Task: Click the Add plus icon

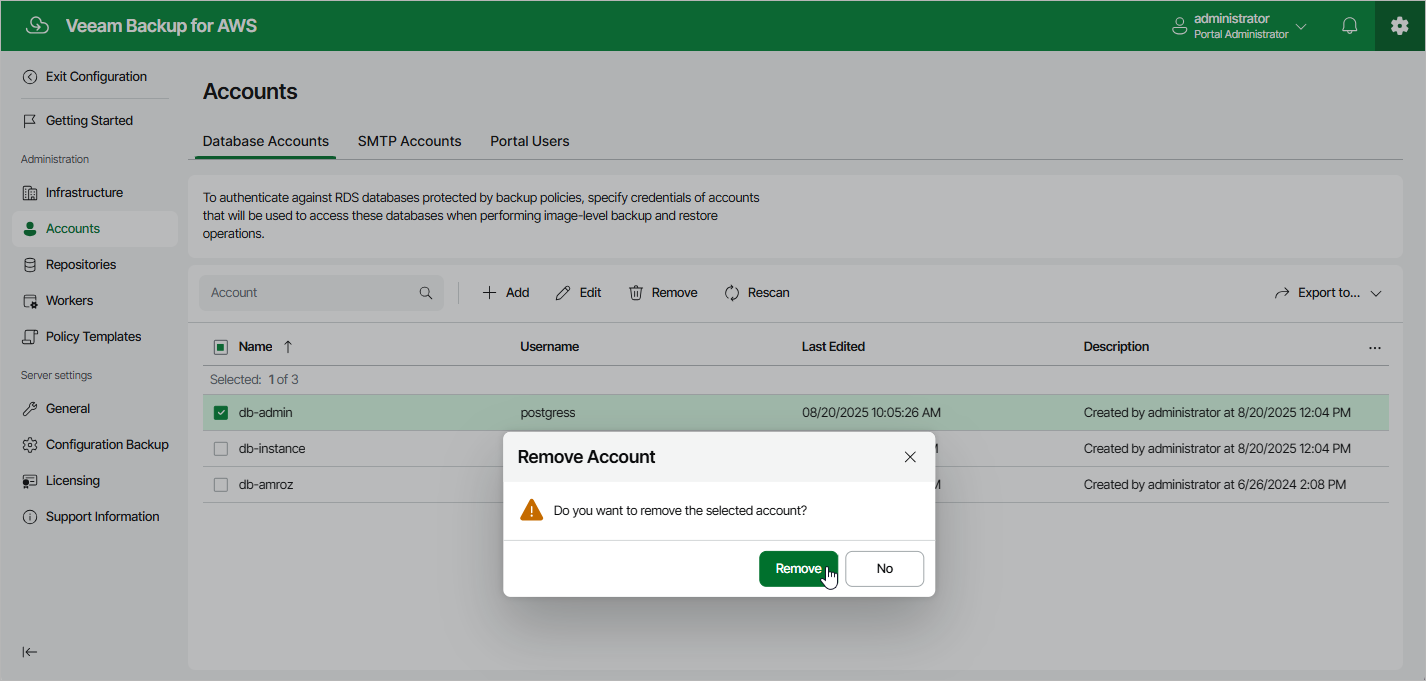Action: [x=489, y=293]
